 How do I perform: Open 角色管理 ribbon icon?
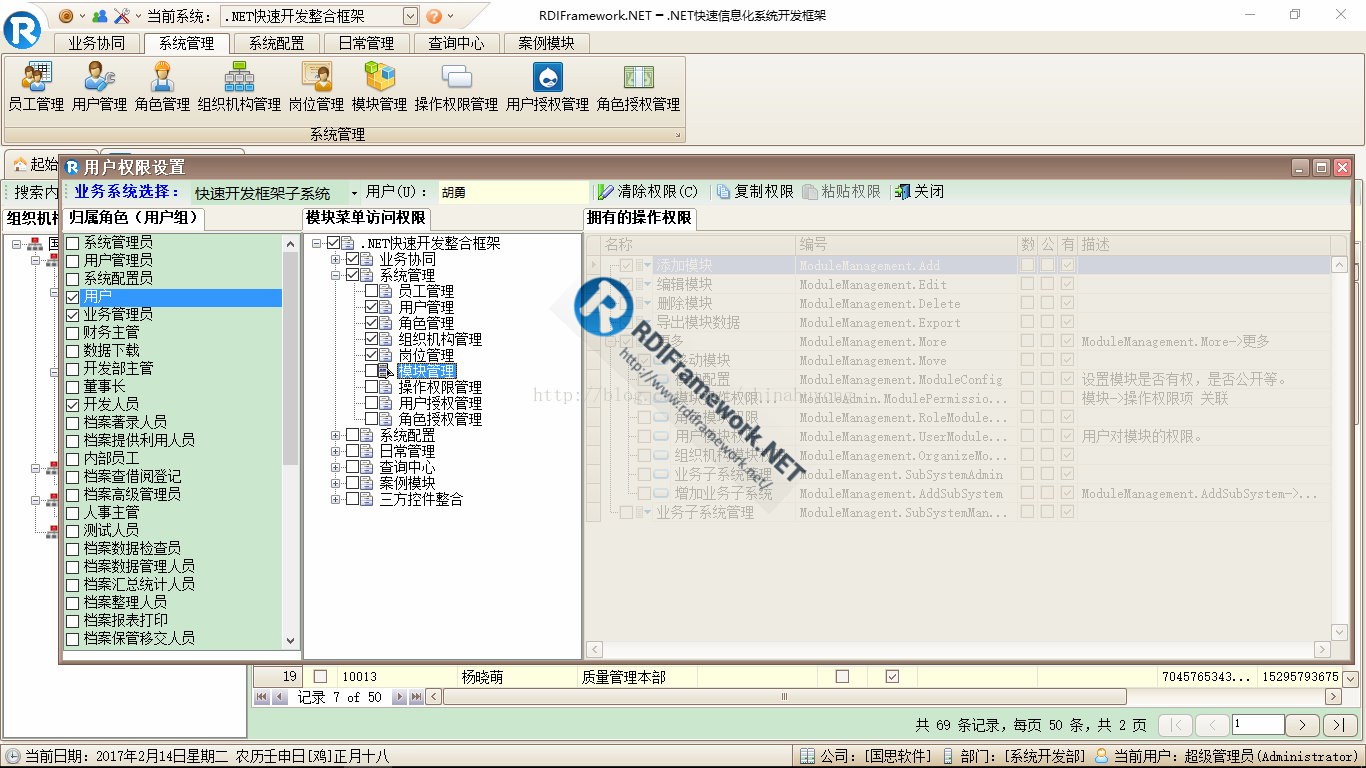pos(162,87)
